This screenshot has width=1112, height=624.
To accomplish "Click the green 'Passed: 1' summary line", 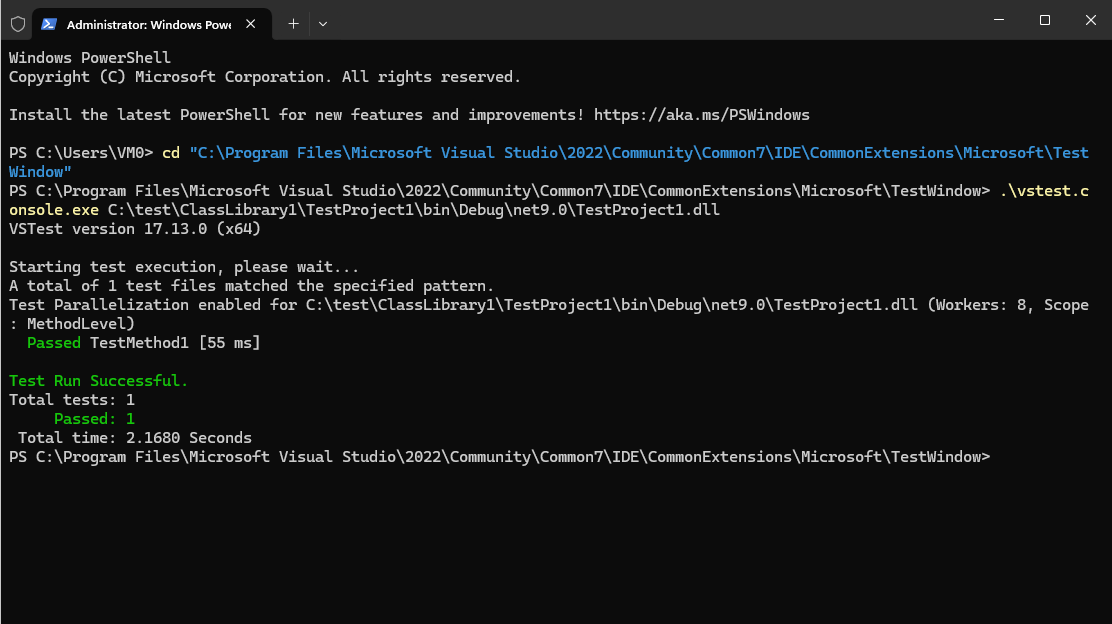I will click(94, 419).
